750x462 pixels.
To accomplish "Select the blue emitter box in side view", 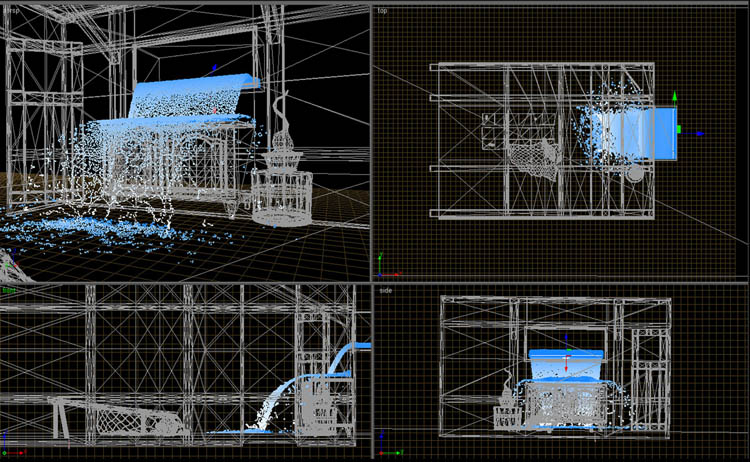I will [566, 356].
